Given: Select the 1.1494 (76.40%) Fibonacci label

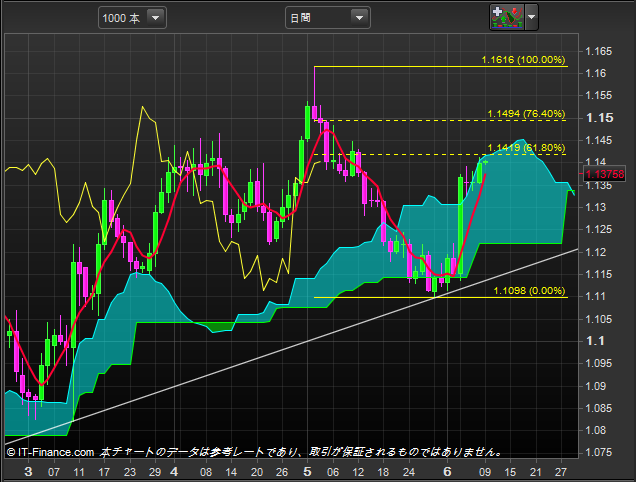Looking at the screenshot, I should pos(526,114).
